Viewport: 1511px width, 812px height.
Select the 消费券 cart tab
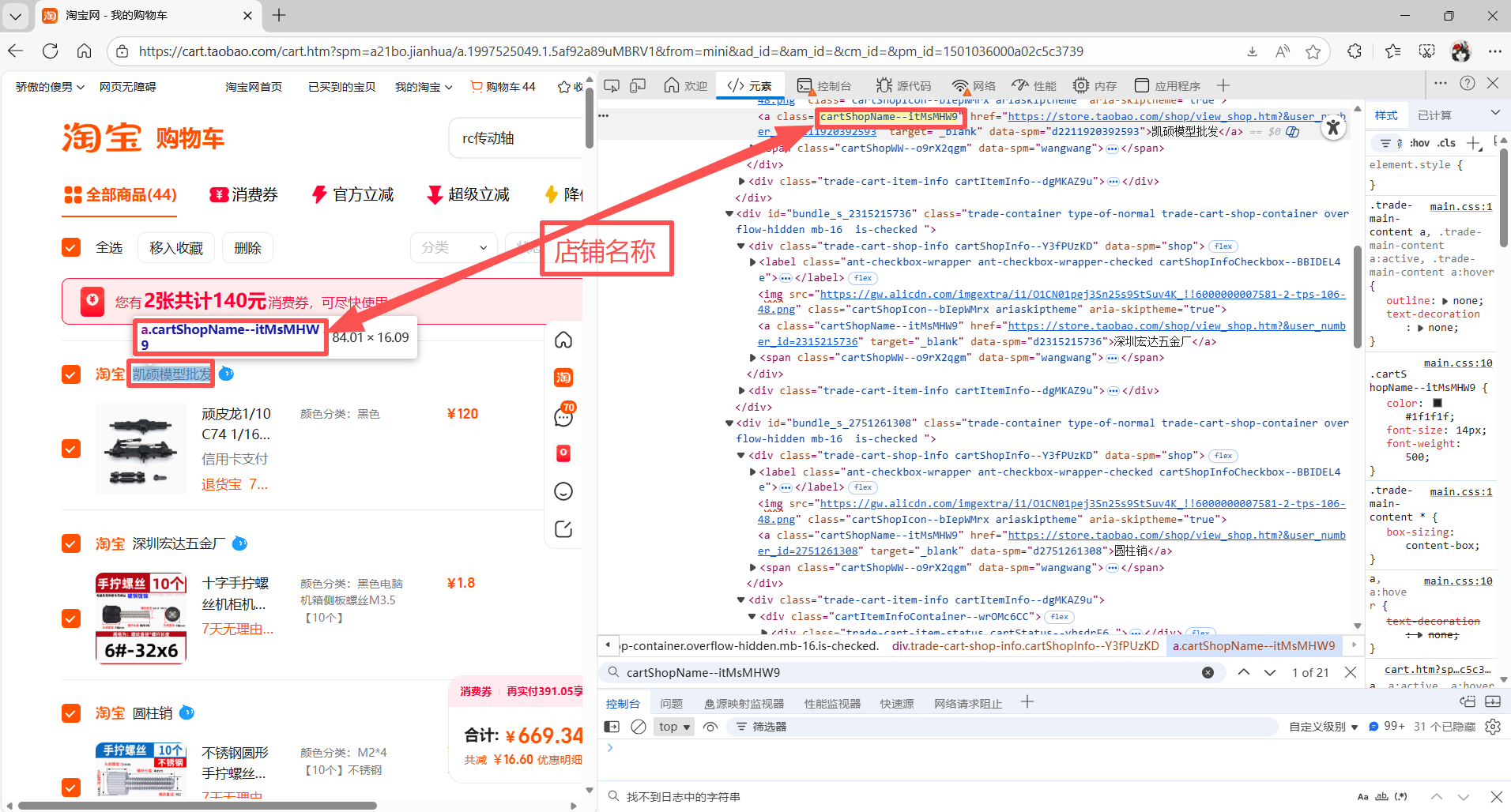[243, 194]
